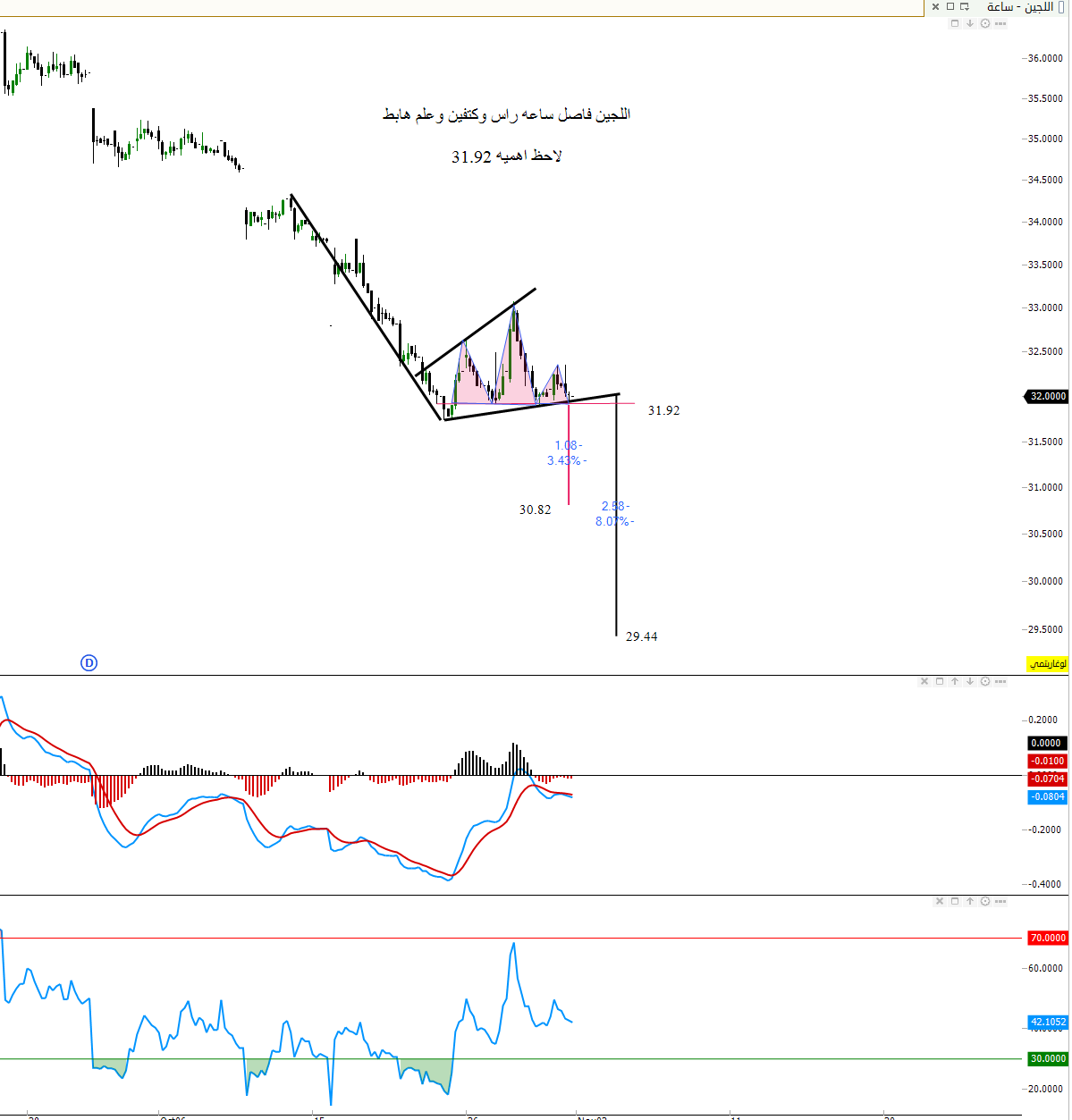This screenshot has height=1120, width=1072.
Task: Open MACD panel settings gear
Action: [x=985, y=681]
